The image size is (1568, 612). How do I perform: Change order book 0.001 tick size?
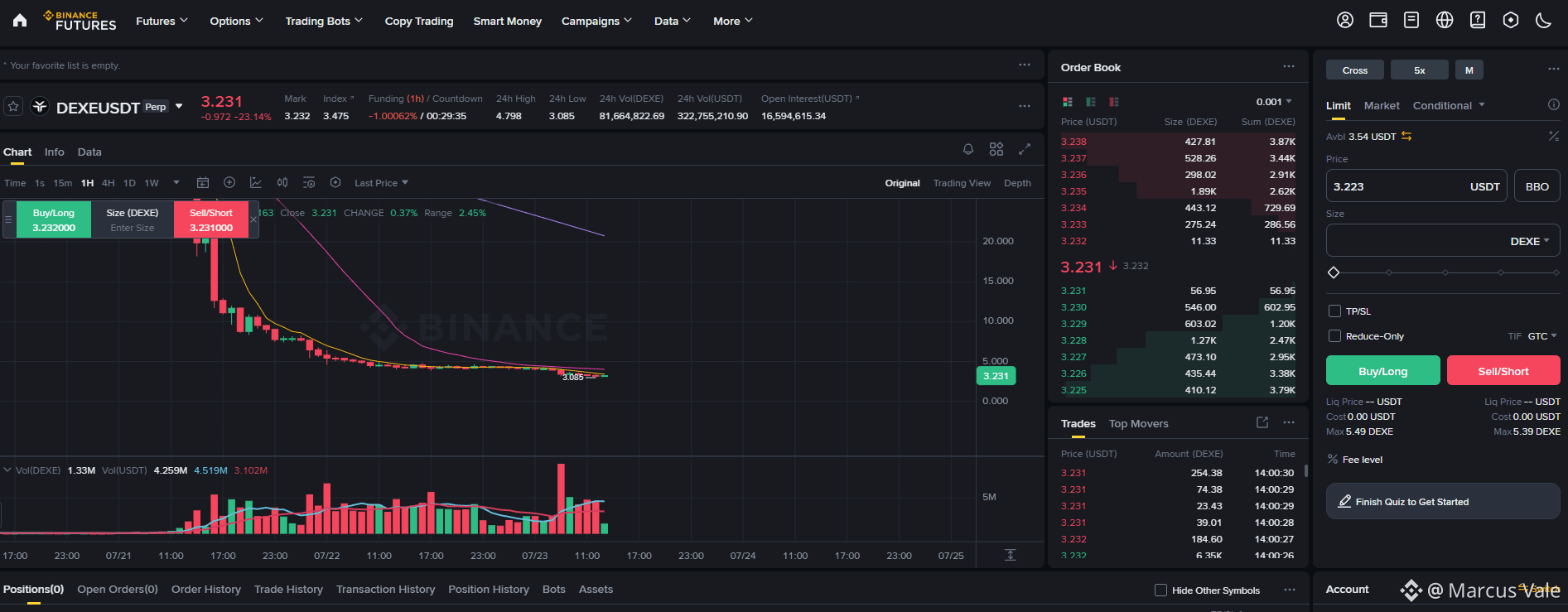[1274, 102]
